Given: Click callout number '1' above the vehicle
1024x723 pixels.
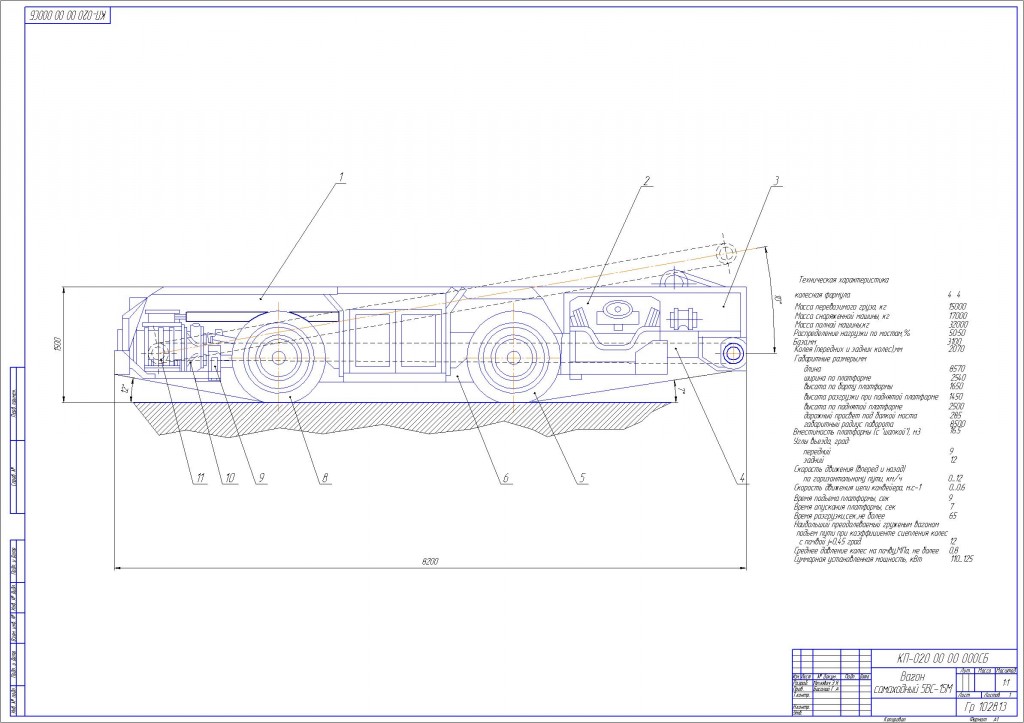Looking at the screenshot, I should tap(340, 178).
